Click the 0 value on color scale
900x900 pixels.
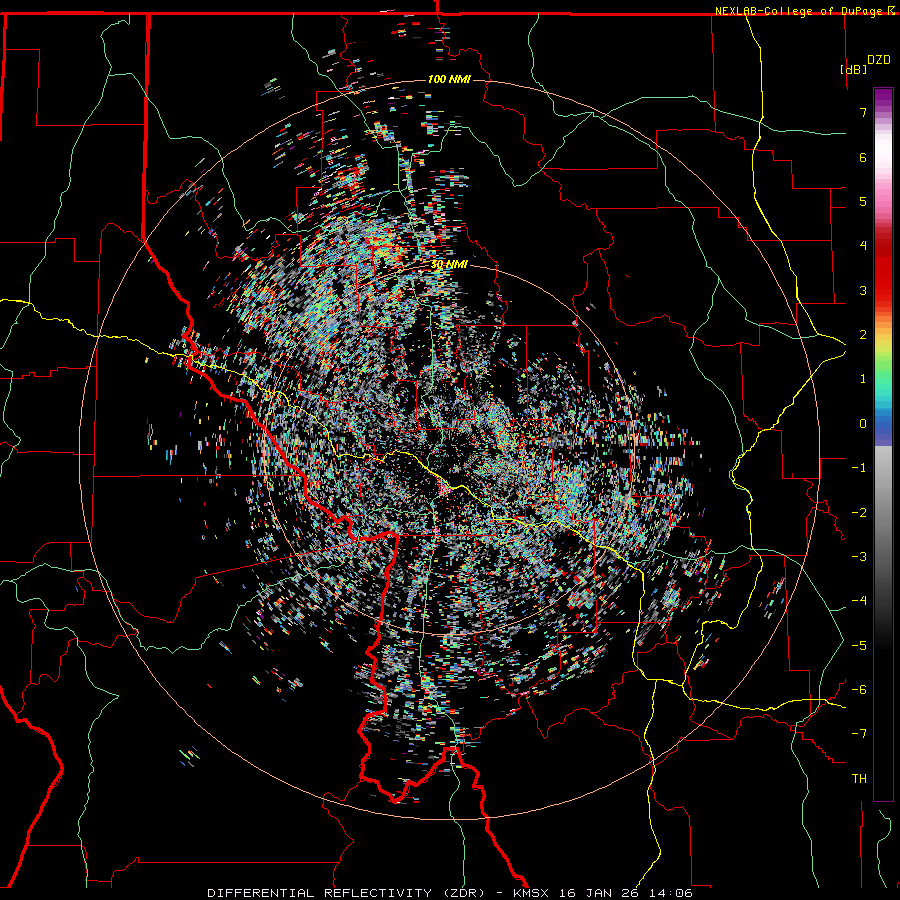863,424
